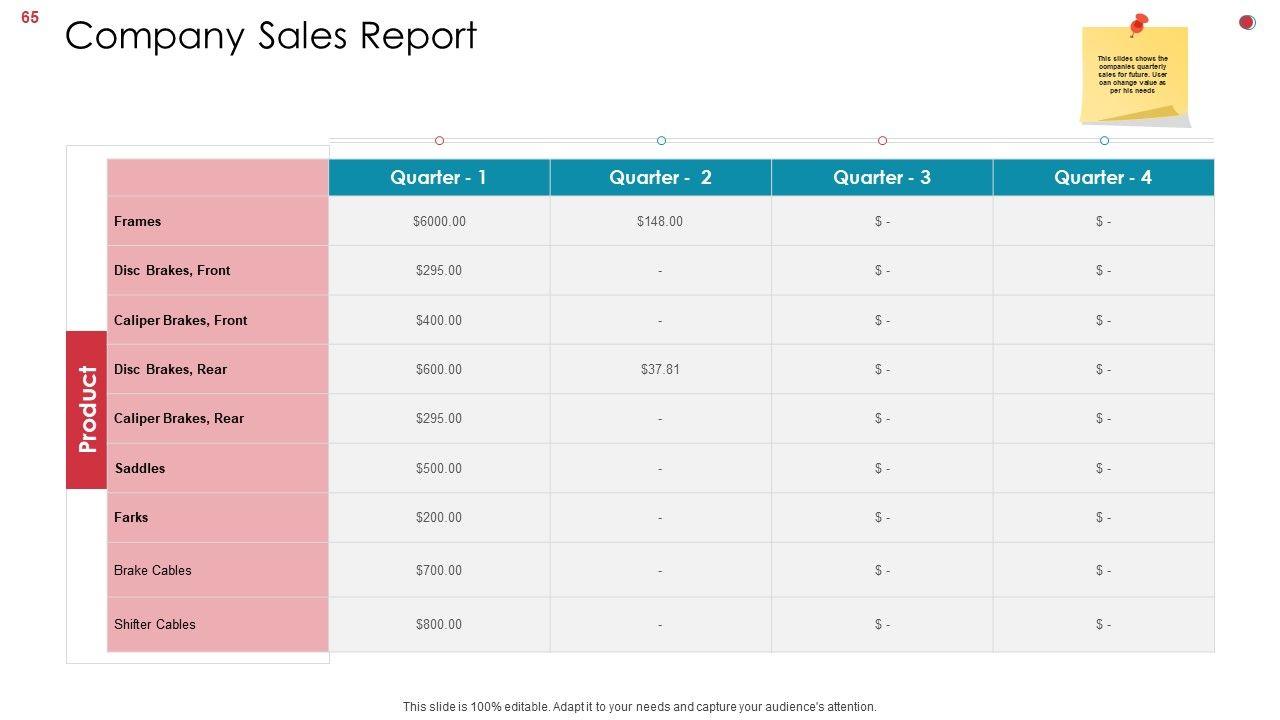The image size is (1280, 720).
Task: Click the Quarter - 4 column header
Action: tap(1103, 178)
